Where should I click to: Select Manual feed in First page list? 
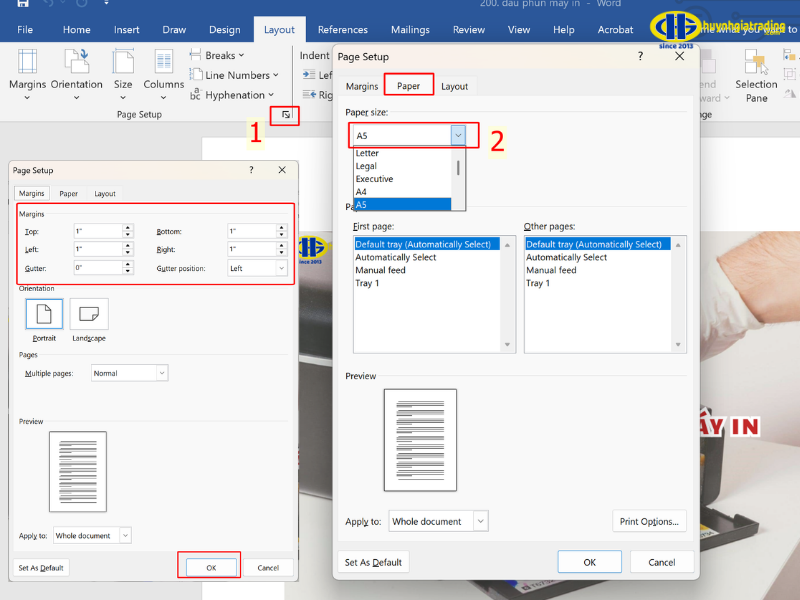[380, 270]
